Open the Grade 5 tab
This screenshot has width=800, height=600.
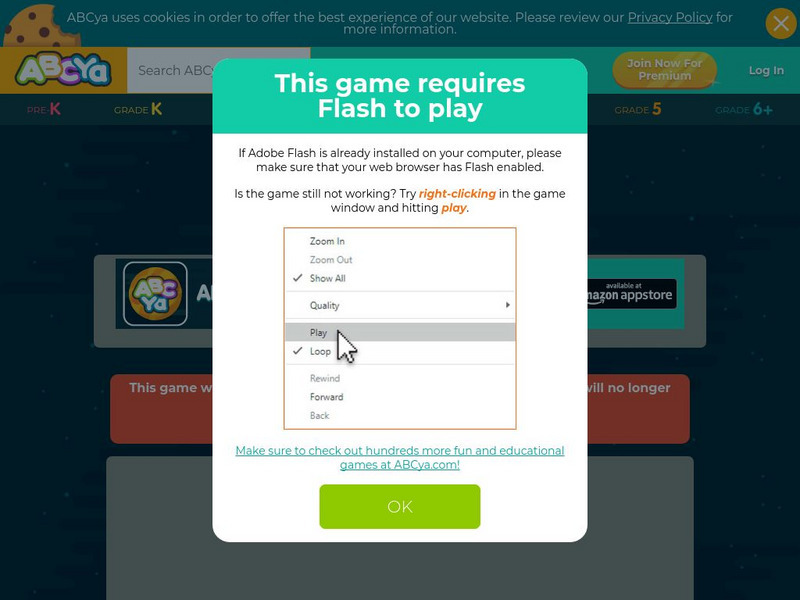coord(637,109)
